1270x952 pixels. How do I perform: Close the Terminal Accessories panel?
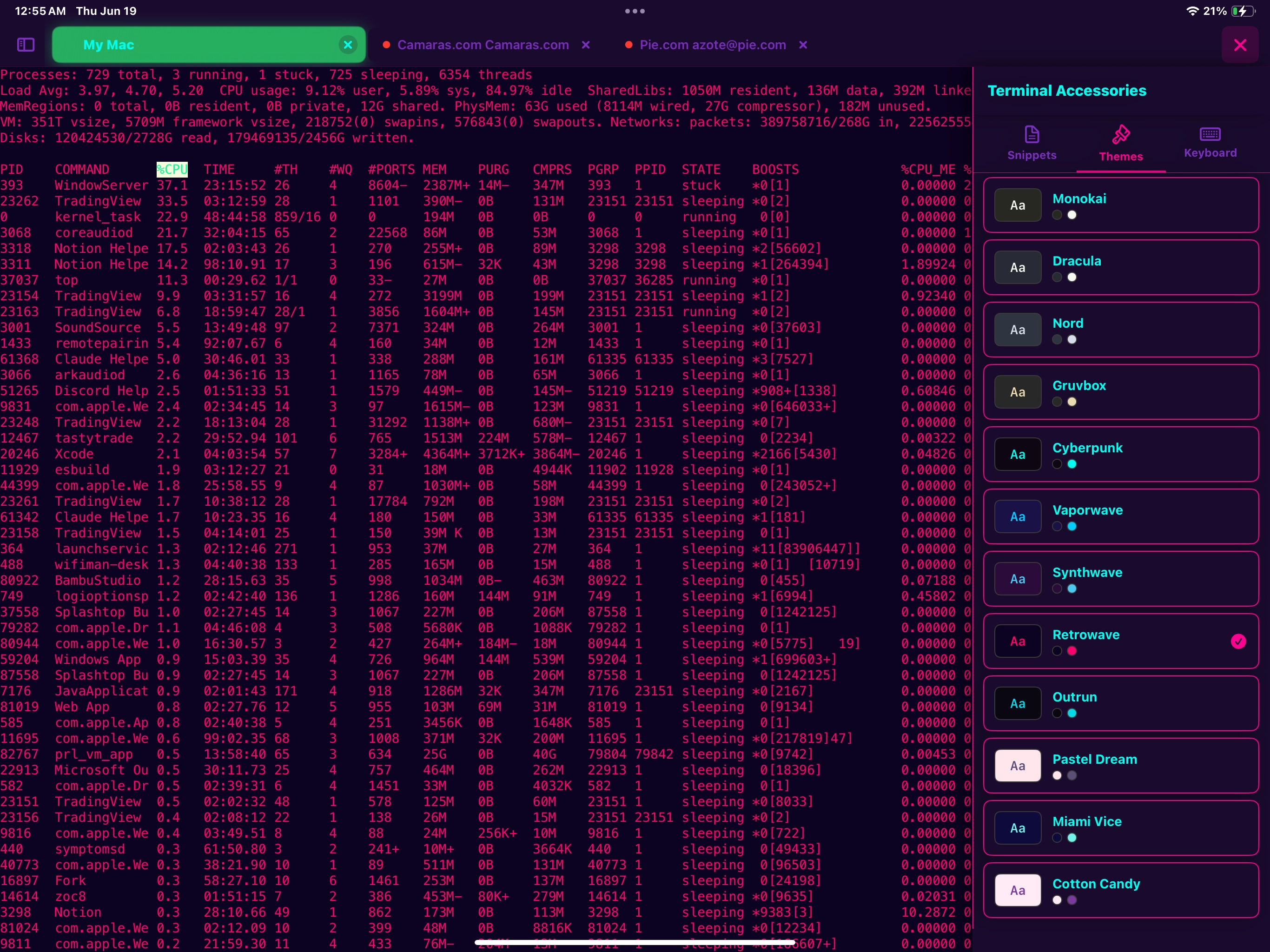(1240, 45)
